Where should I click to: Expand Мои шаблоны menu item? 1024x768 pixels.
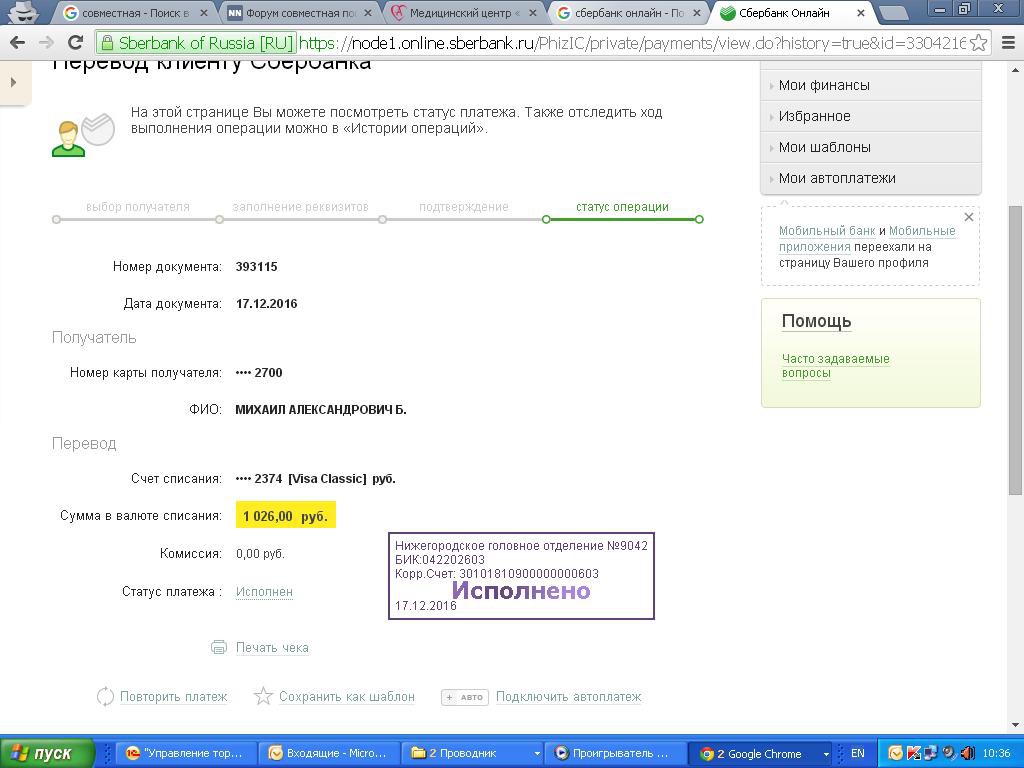pyautogui.click(x=871, y=147)
